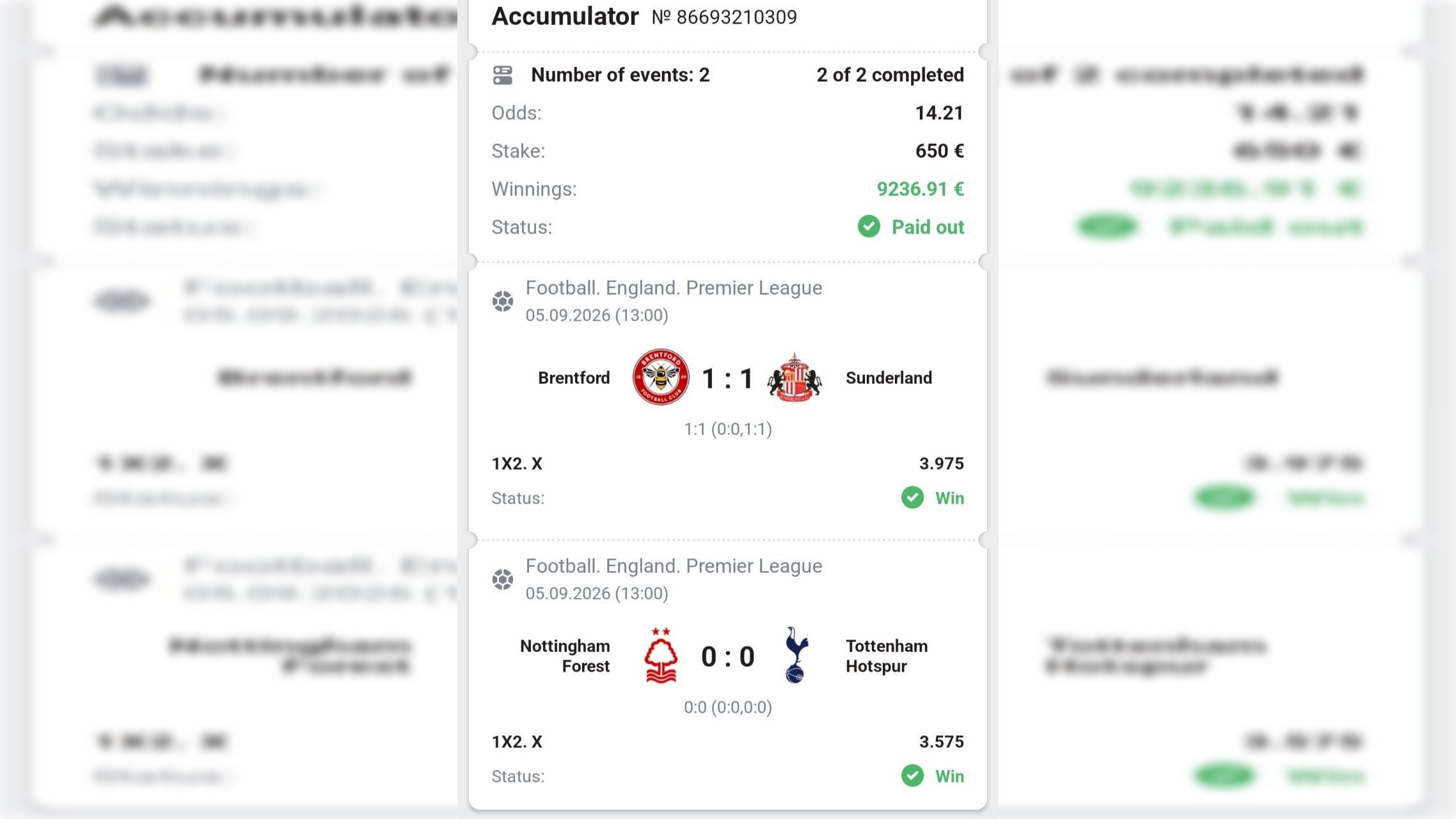Click the football icon beside second Premier League event
This screenshot has height=819, width=1456.
click(x=503, y=580)
